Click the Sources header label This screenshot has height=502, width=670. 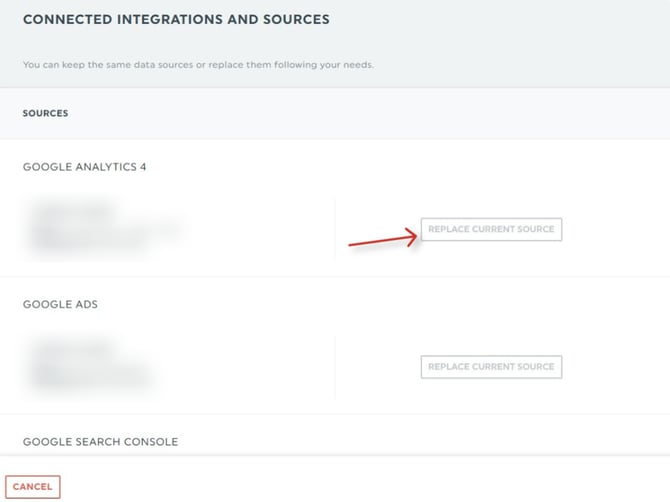click(45, 114)
